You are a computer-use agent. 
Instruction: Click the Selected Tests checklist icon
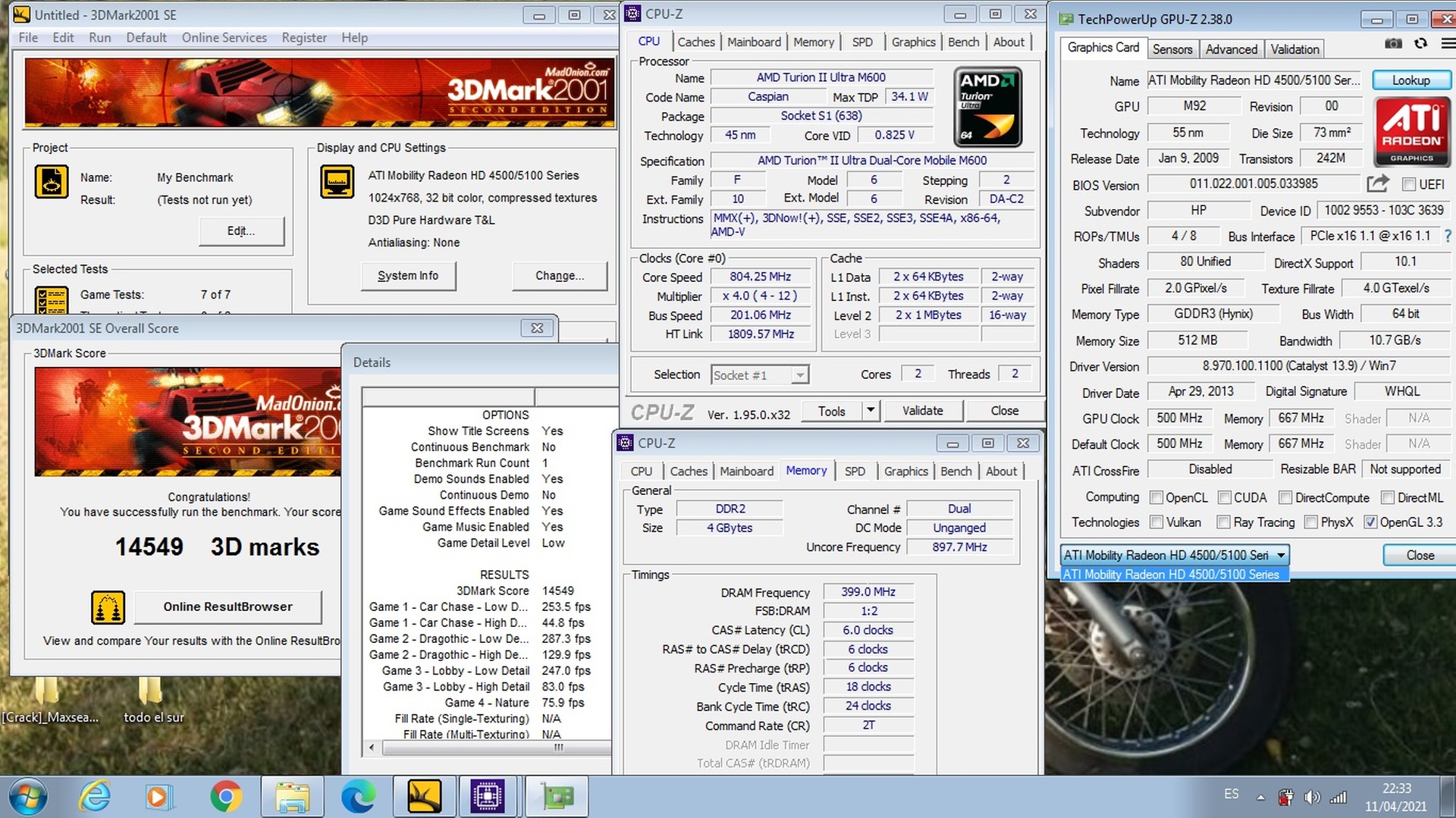point(52,300)
